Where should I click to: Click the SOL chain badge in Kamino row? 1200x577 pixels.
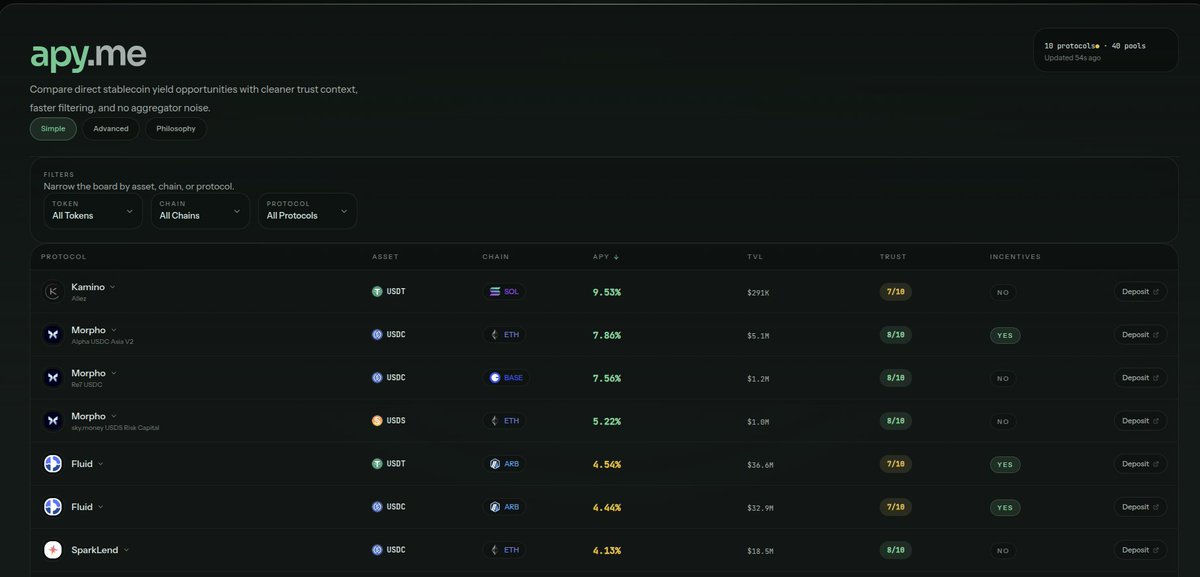click(505, 292)
